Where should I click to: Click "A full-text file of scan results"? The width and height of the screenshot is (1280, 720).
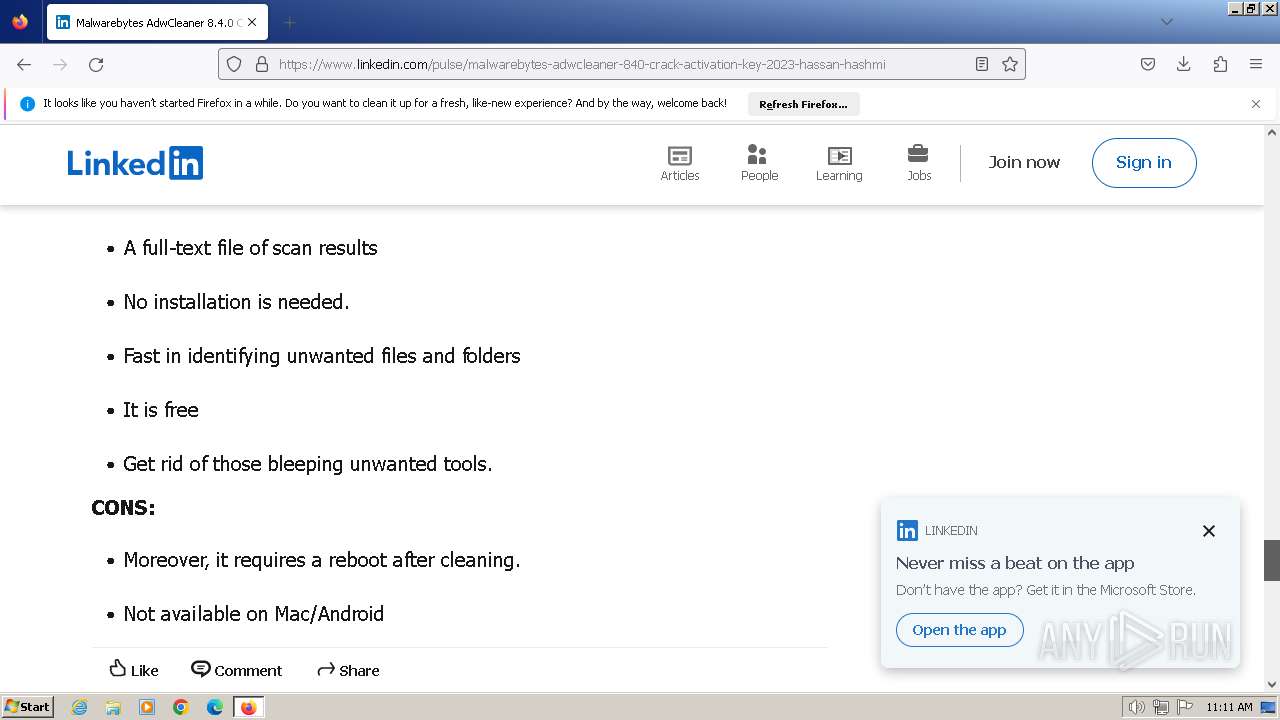pyautogui.click(x=250, y=248)
